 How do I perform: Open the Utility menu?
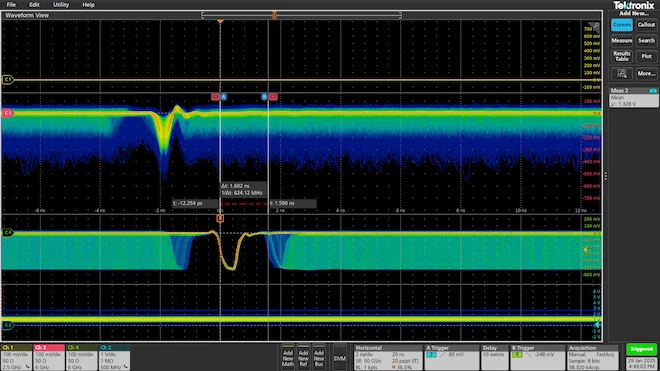tap(61, 5)
